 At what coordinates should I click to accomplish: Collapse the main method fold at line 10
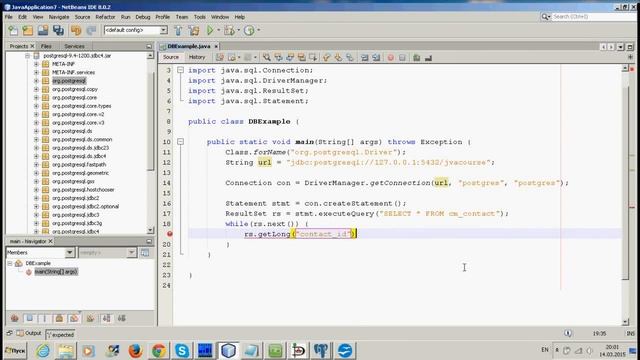pyautogui.click(x=180, y=142)
